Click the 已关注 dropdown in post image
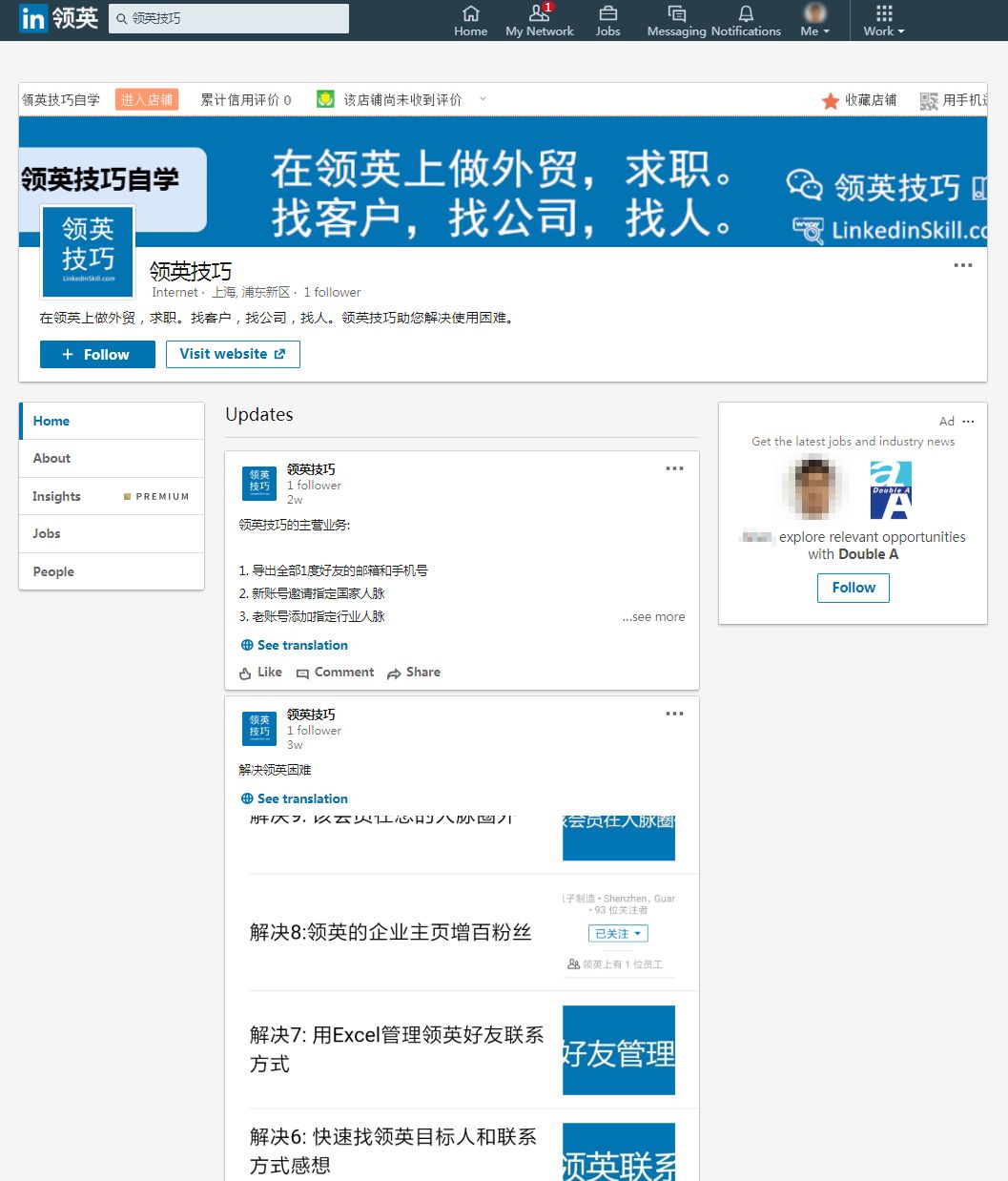Screen dimensions: 1008x1181 point(618,934)
